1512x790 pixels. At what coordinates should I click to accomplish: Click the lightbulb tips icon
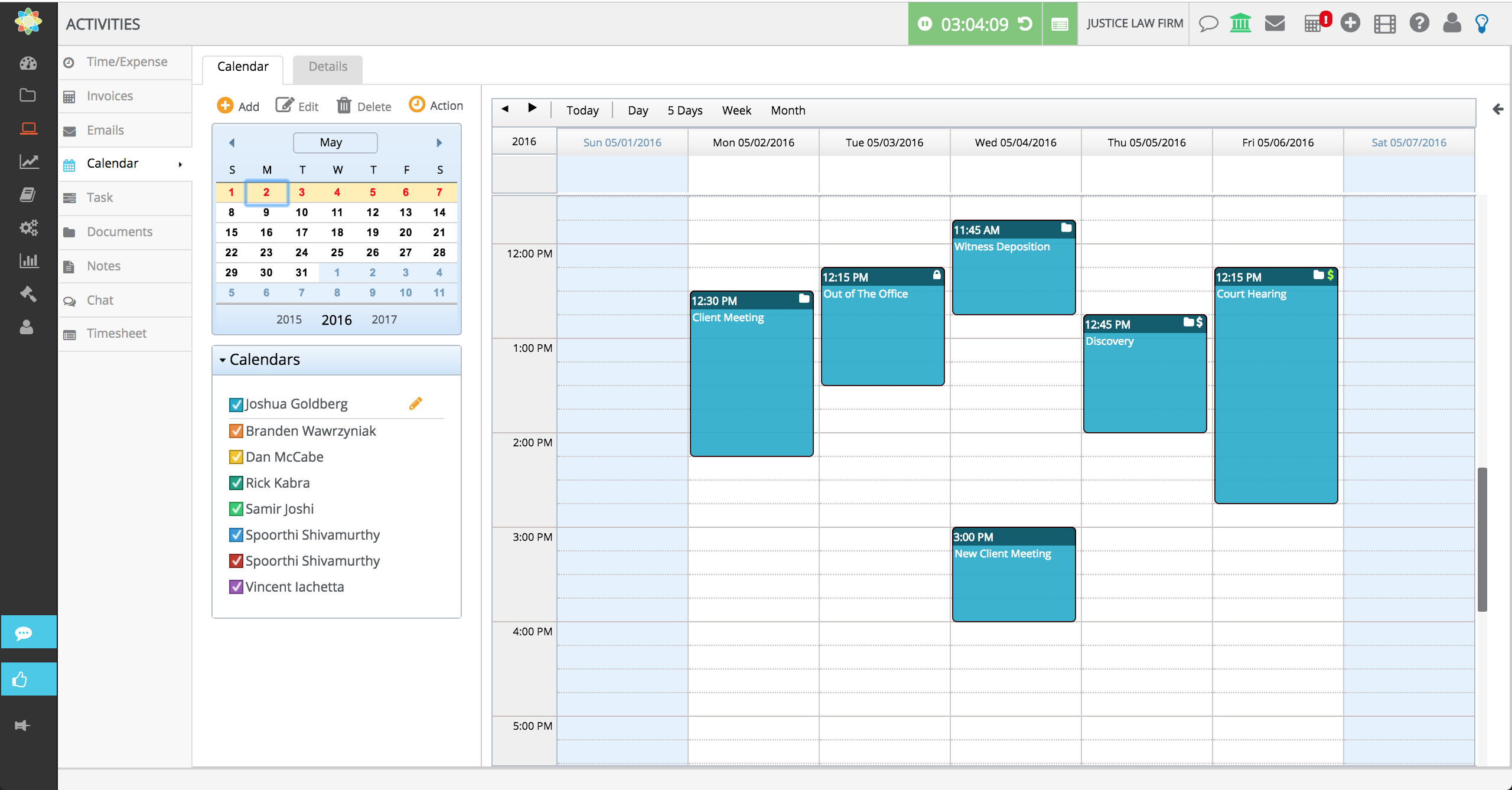(x=1481, y=24)
